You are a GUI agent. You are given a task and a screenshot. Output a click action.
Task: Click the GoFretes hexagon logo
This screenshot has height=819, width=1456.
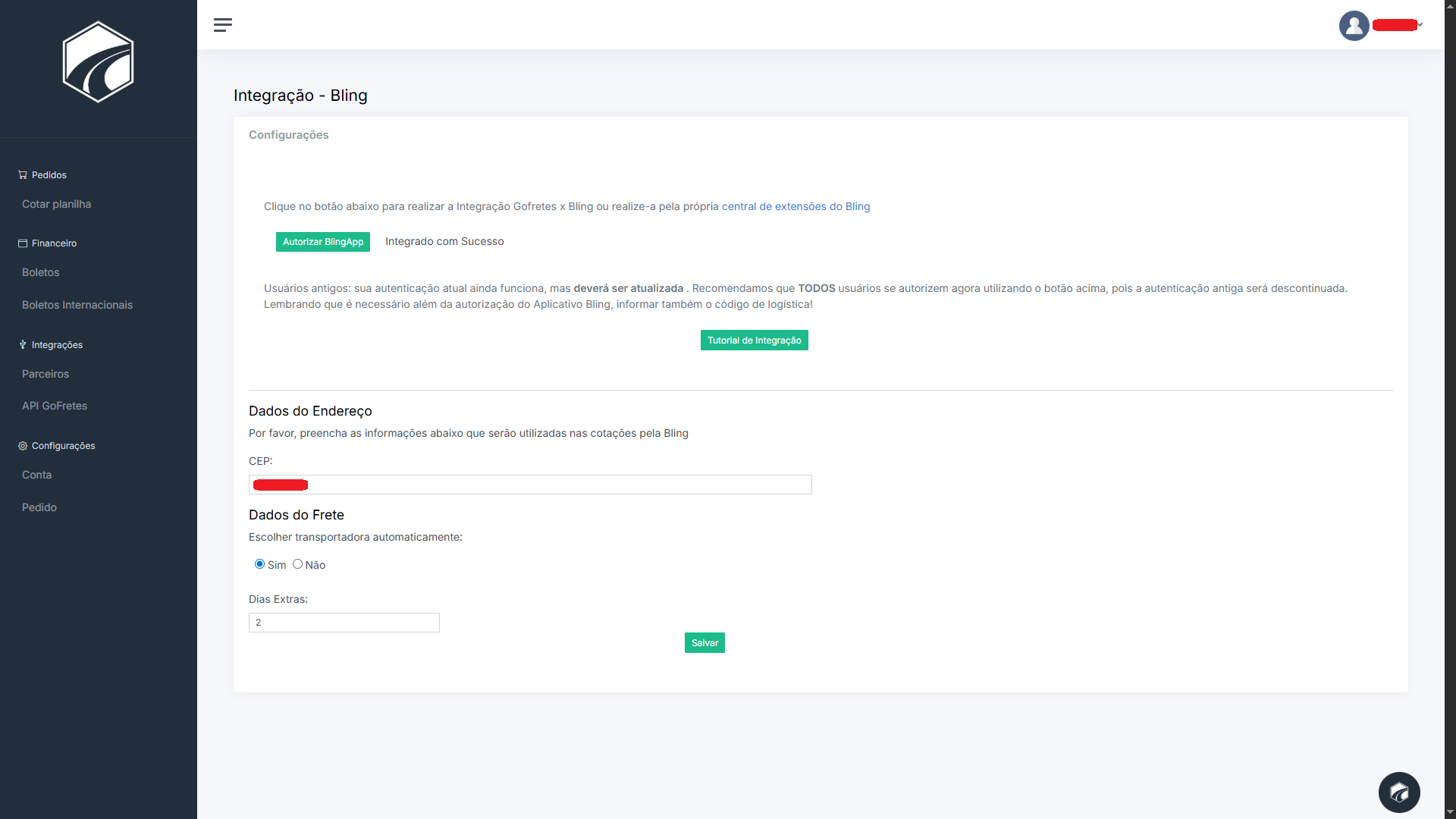[98, 61]
